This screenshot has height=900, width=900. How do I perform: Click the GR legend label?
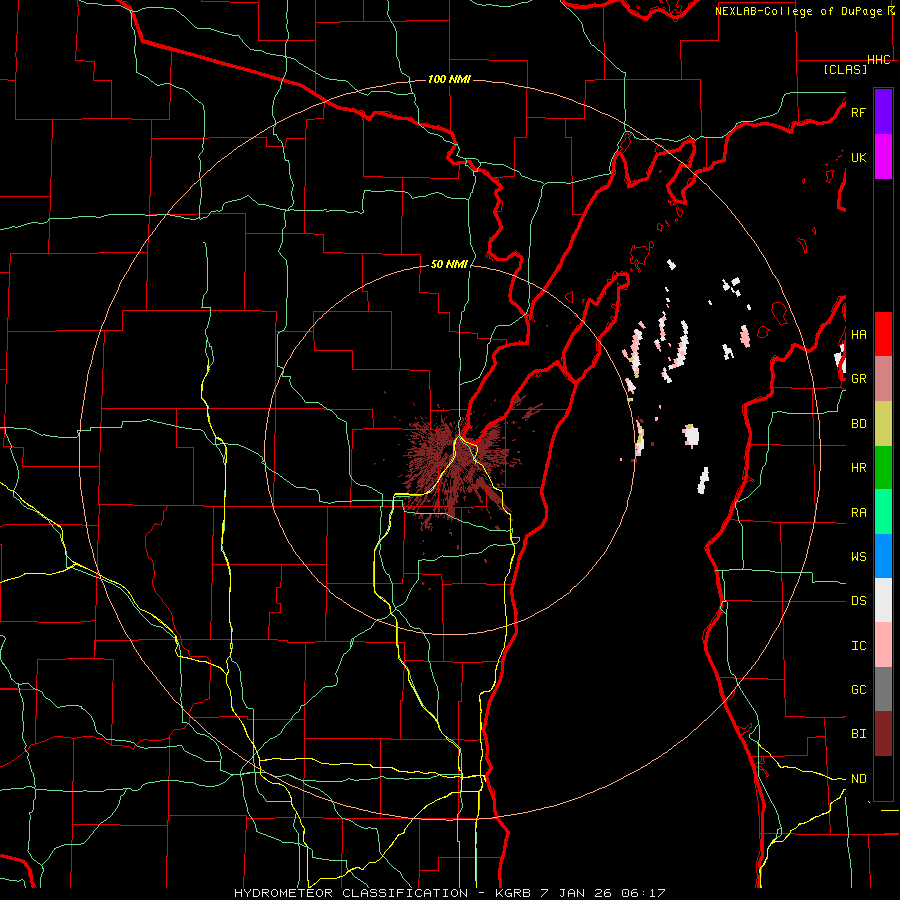[x=858, y=379]
